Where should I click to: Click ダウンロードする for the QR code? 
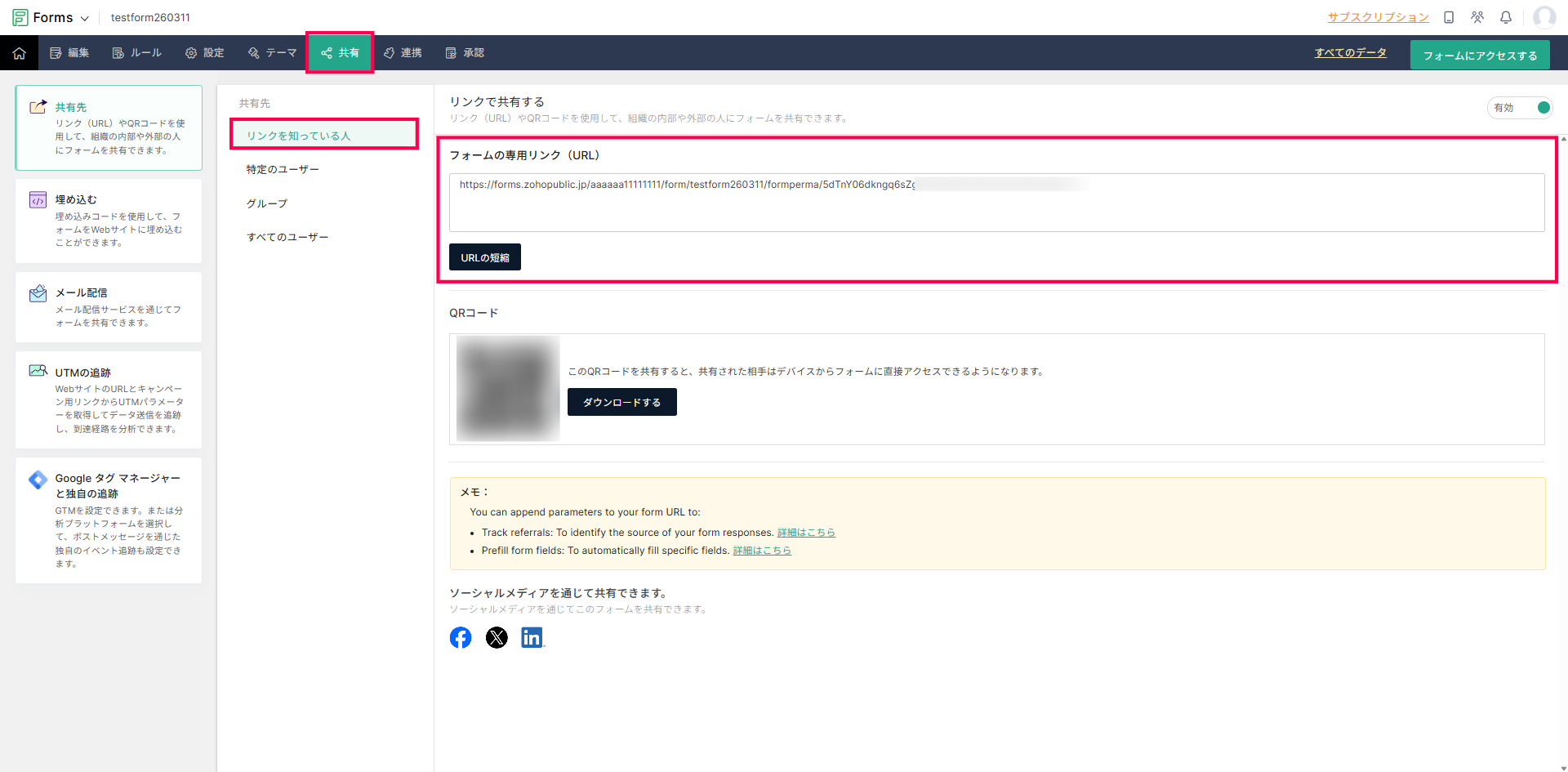[x=621, y=402]
